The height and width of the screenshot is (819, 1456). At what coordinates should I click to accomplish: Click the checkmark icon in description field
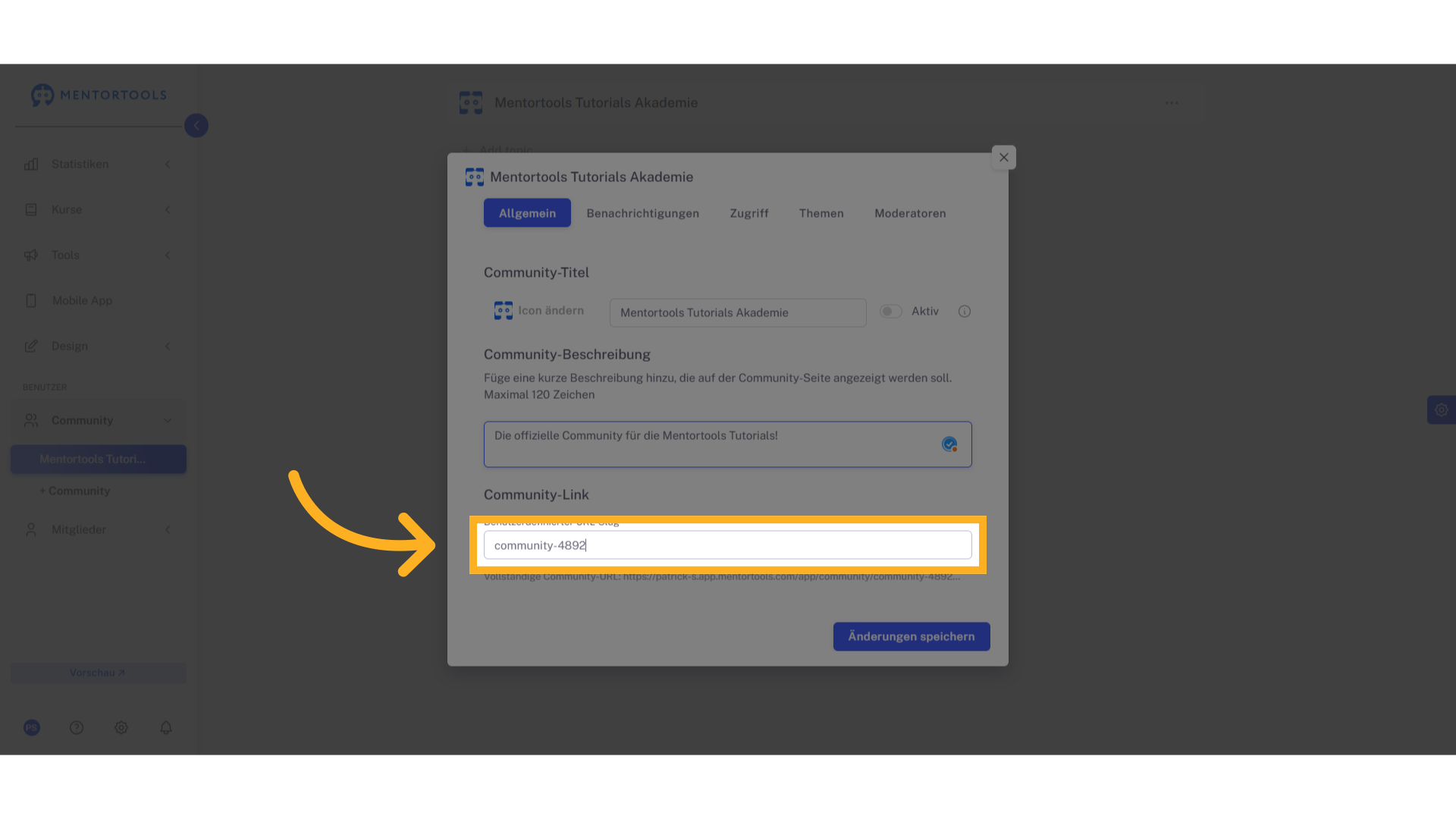[x=949, y=444]
